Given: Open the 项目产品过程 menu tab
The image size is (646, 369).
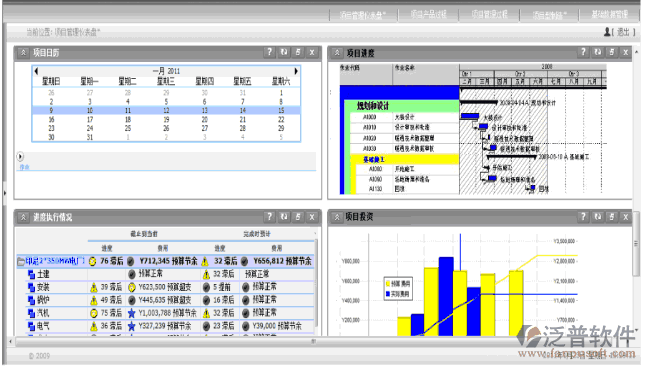Looking at the screenshot, I should coord(428,14).
